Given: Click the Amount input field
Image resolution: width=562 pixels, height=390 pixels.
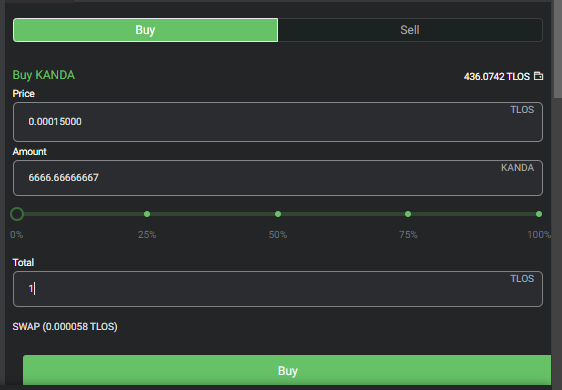Looking at the screenshot, I should tap(278, 178).
